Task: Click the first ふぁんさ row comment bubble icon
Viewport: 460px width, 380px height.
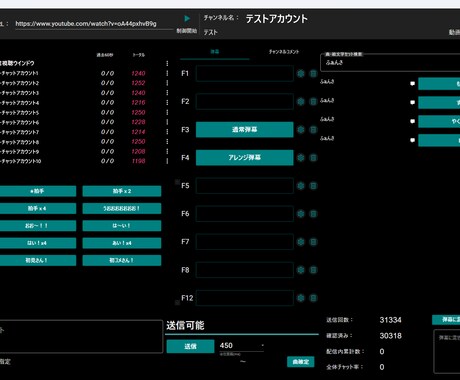Action: [412, 84]
